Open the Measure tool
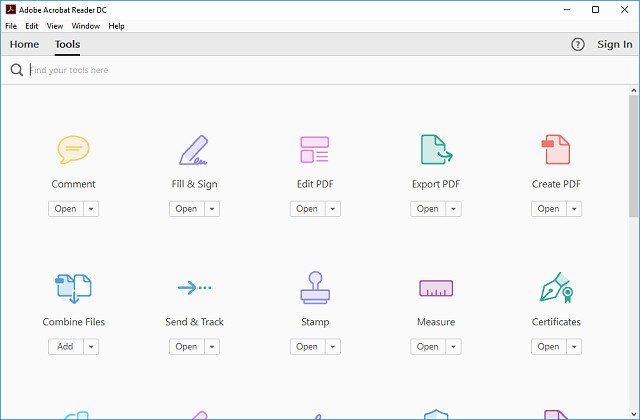This screenshot has width=640, height=420. (x=428, y=347)
